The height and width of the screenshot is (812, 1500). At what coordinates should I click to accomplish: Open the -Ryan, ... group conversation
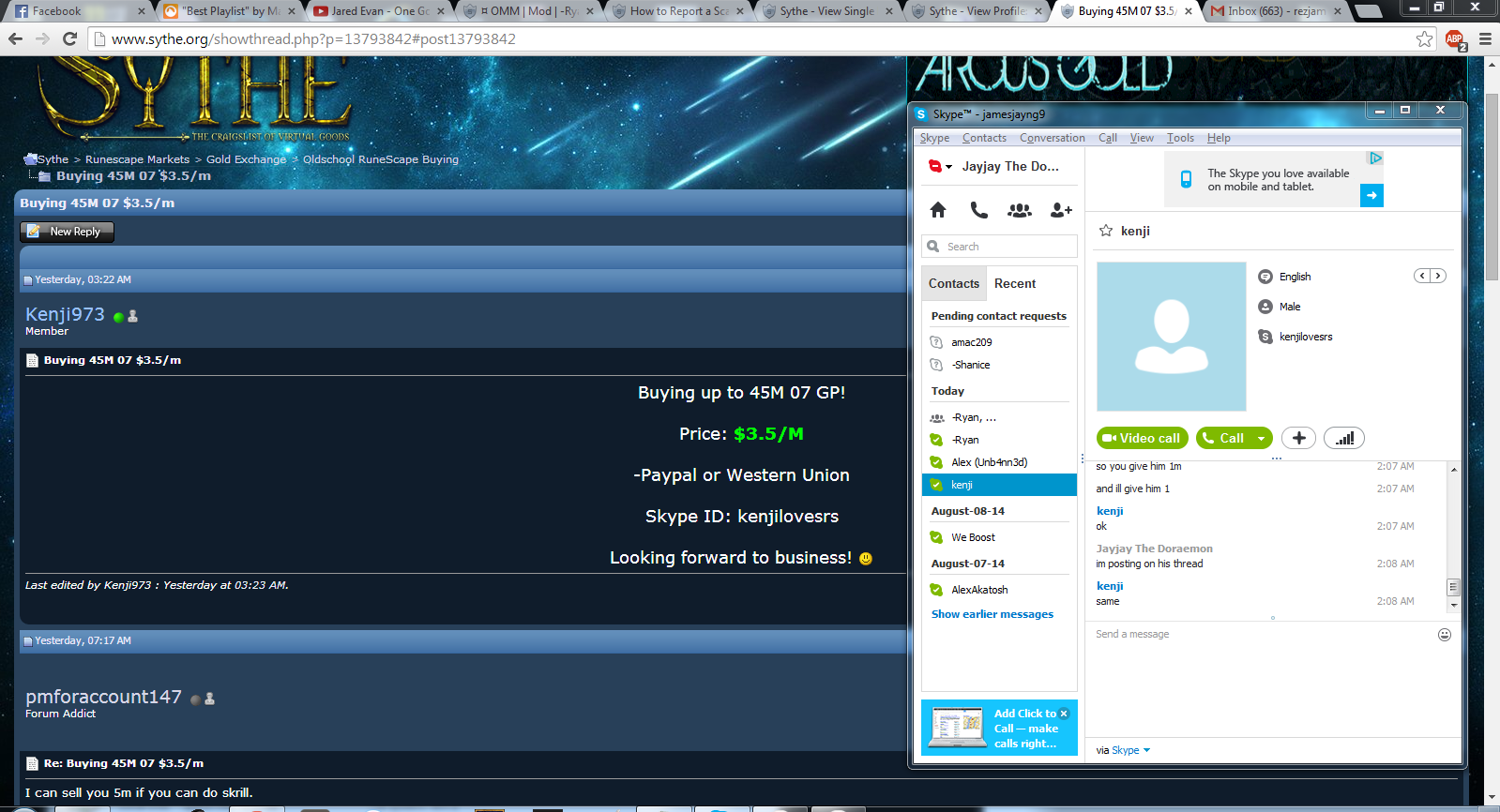(999, 417)
